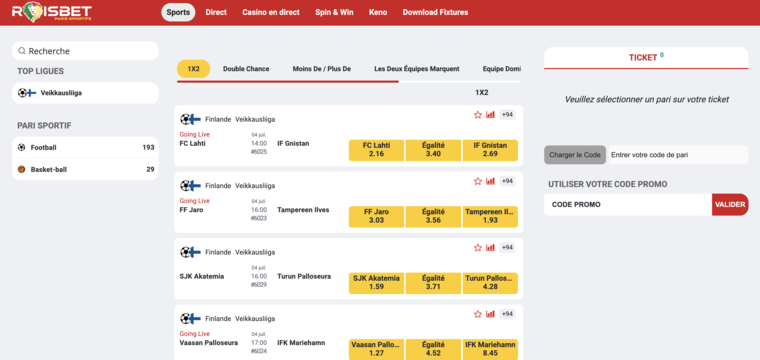Bet on IFK Mariehamn at 8.45
This screenshot has height=360, width=760.
490,349
